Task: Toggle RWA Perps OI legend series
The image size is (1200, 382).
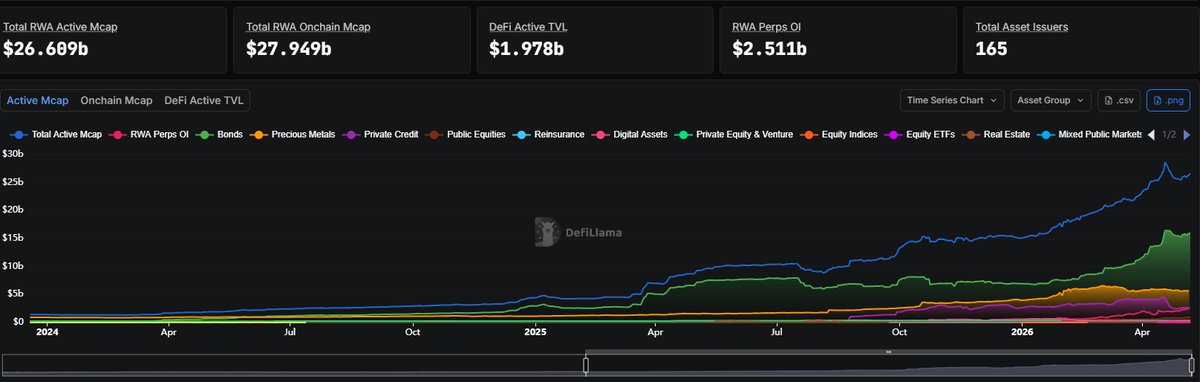Action: tap(150, 134)
